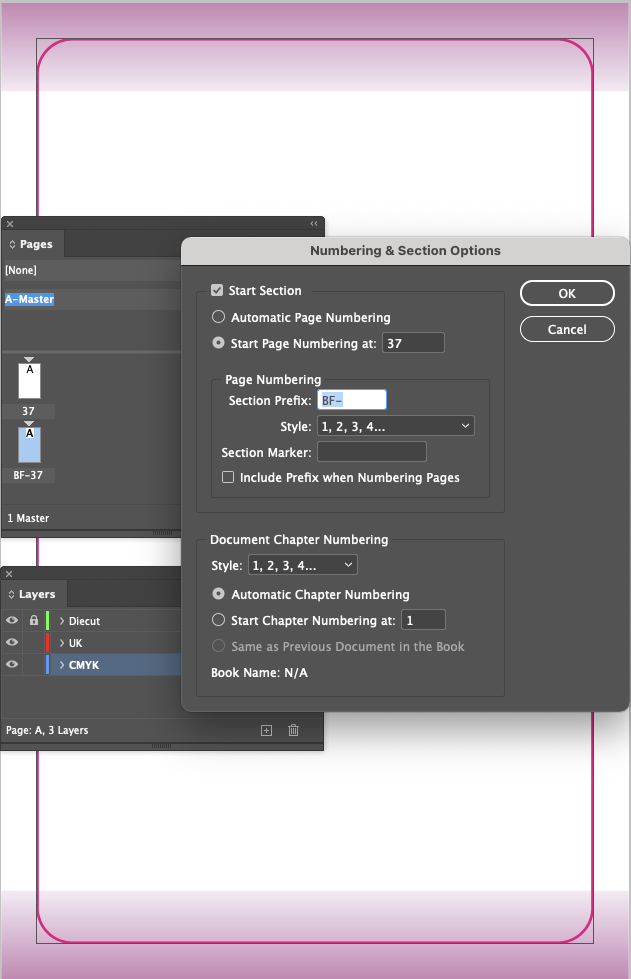Click section marker triangle above page 37

click(x=29, y=360)
